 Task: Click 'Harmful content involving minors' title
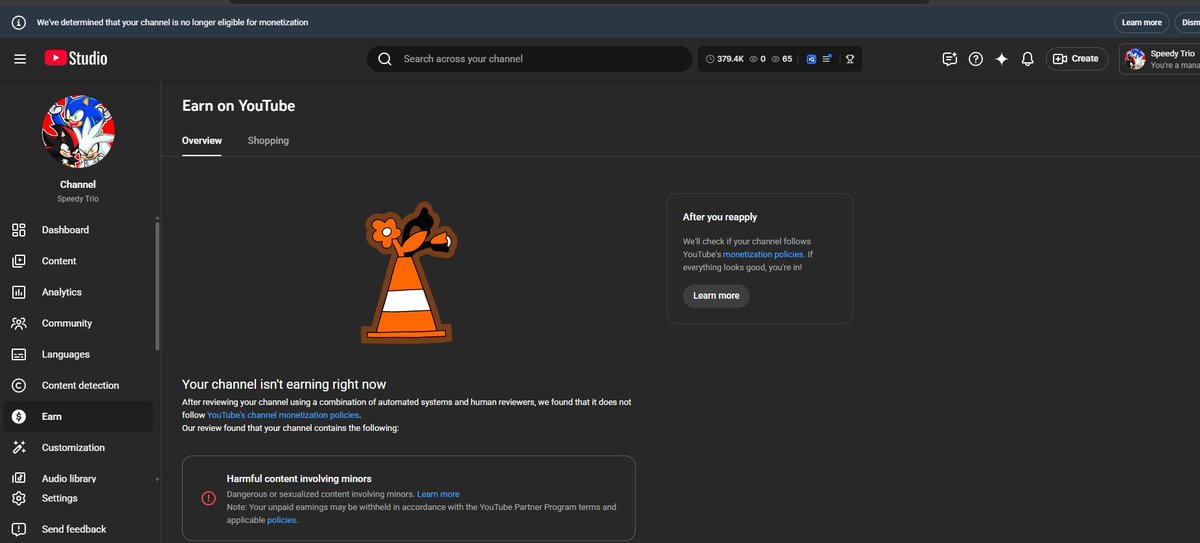click(x=299, y=479)
